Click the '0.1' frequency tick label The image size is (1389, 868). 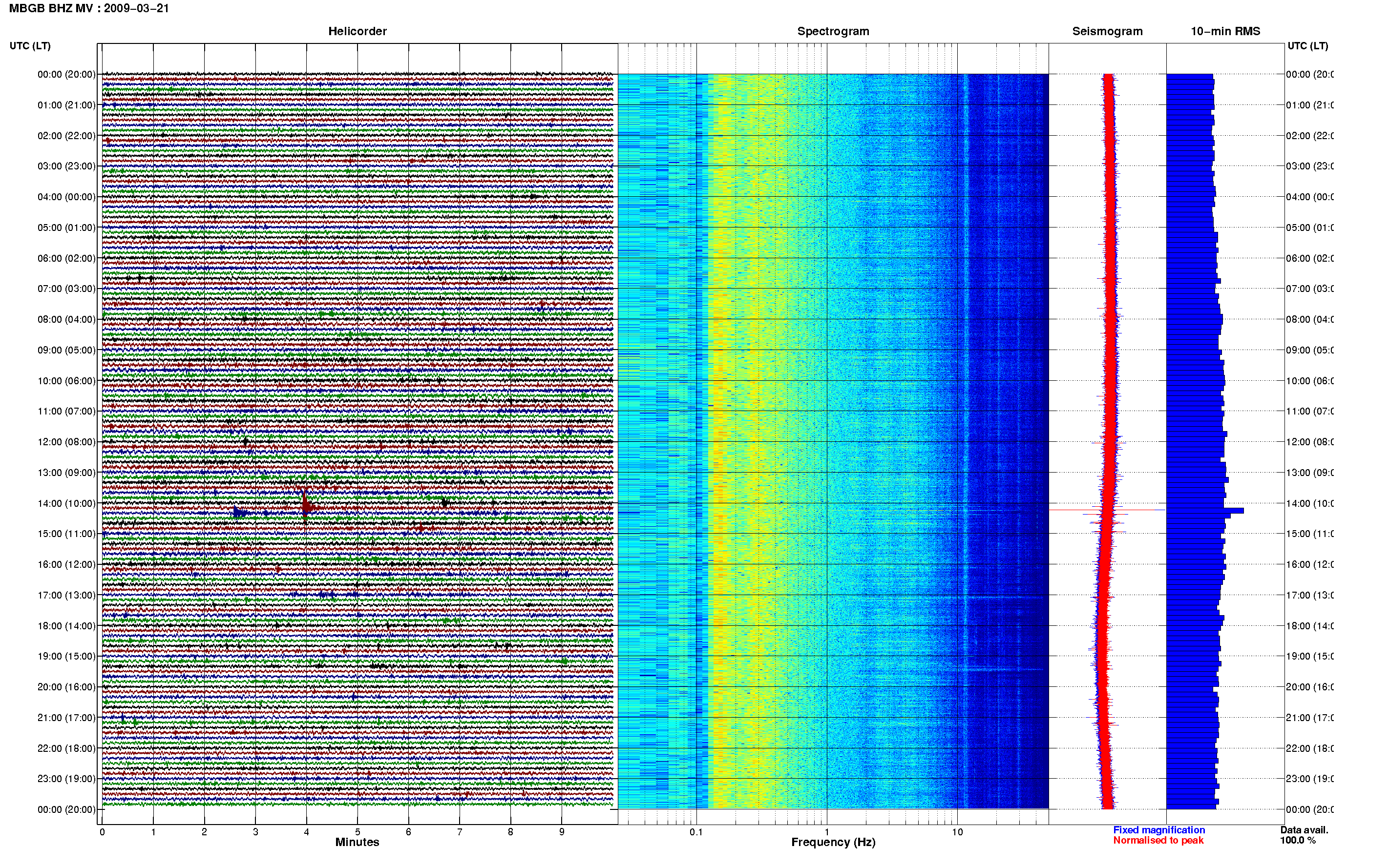coord(696,832)
